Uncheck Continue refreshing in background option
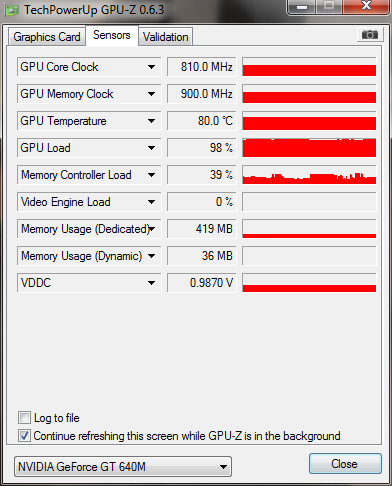Viewport: 392px width, 486px height. pos(24,435)
